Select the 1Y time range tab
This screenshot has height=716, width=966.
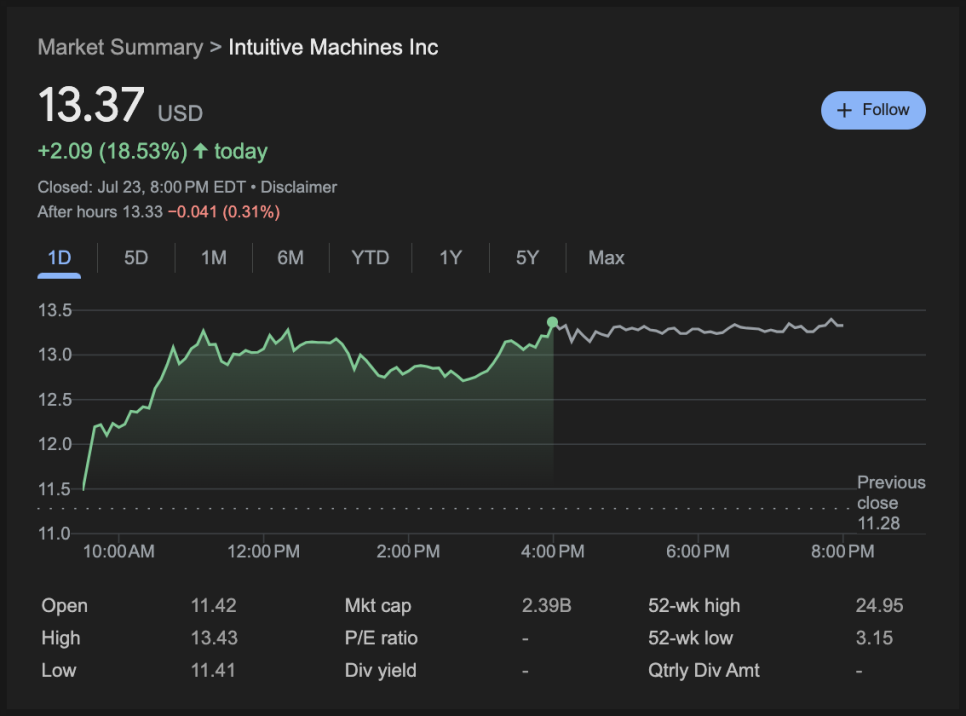coord(450,258)
